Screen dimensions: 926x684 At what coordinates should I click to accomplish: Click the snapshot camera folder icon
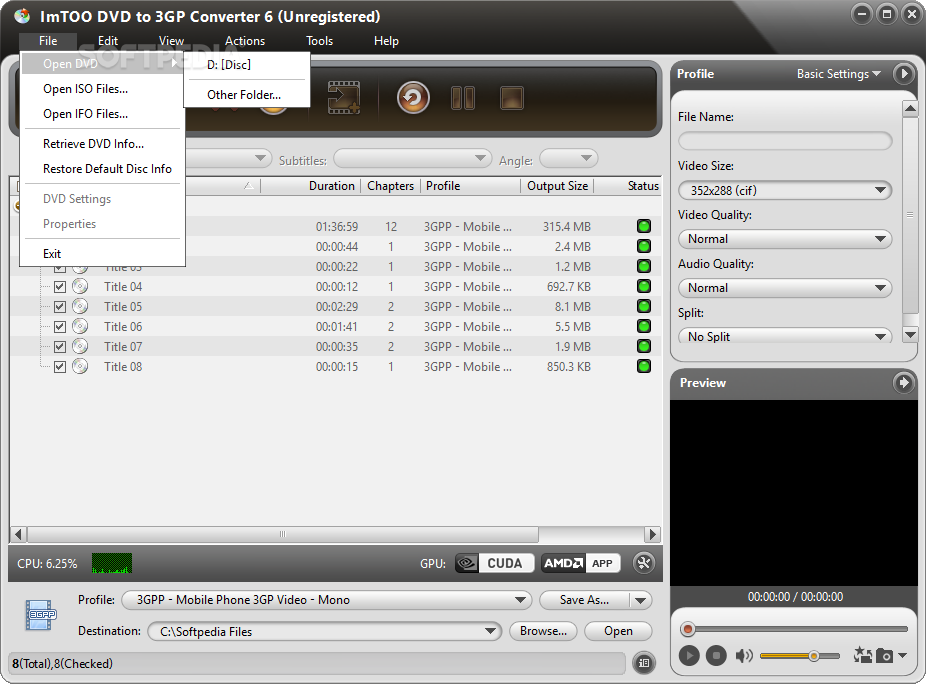[884, 655]
